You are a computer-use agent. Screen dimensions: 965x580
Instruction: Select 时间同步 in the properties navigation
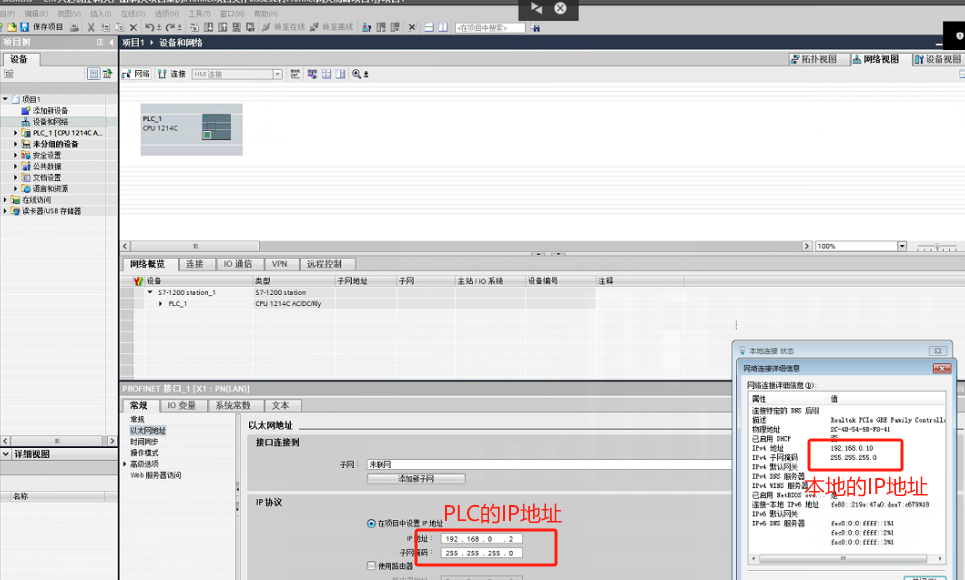point(144,441)
